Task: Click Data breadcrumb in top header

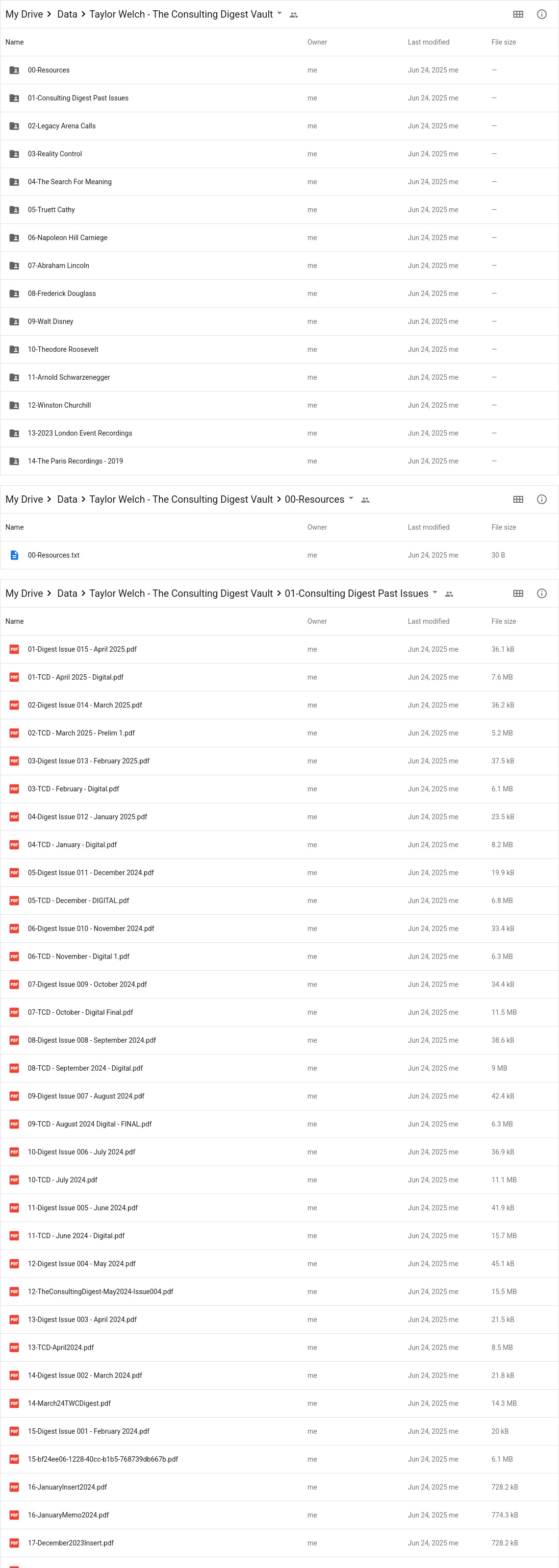Action: coord(67,14)
